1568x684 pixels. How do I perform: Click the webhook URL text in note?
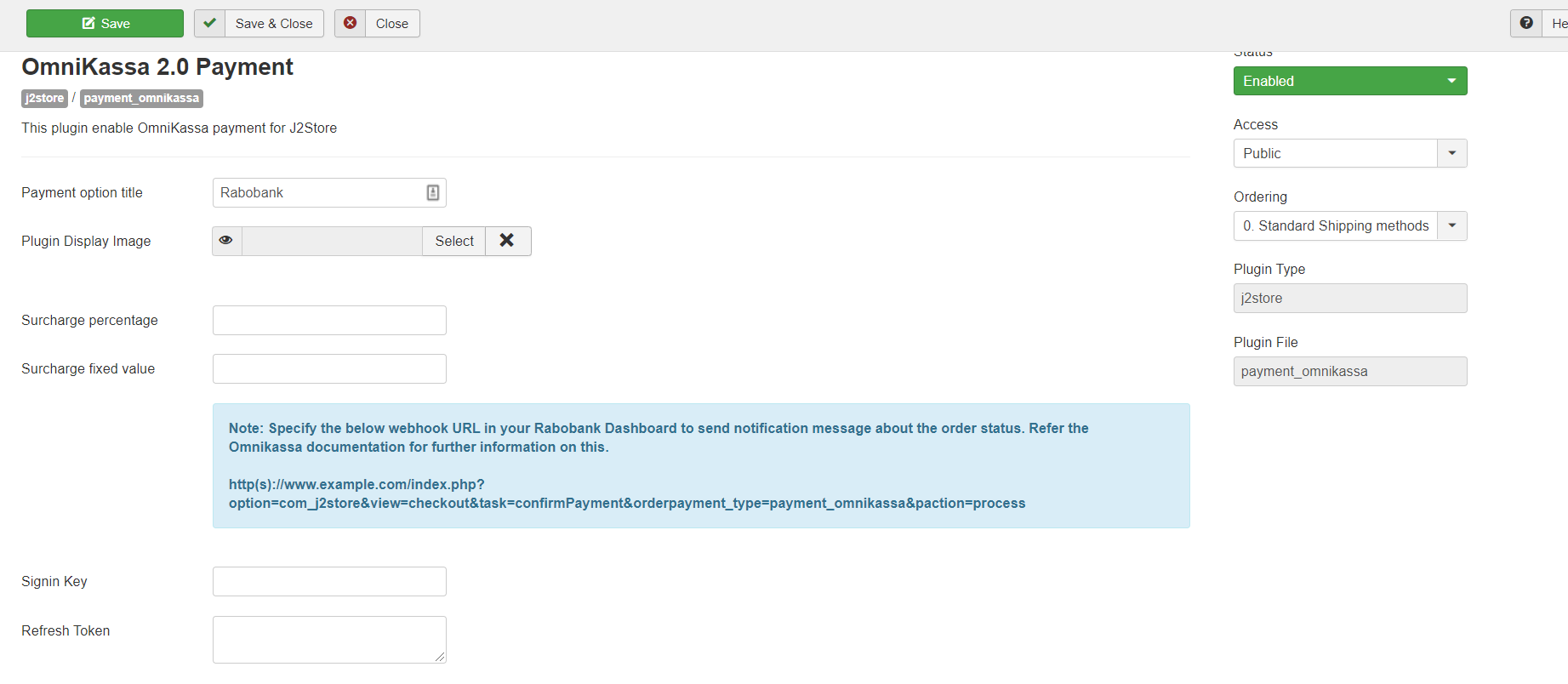(627, 494)
